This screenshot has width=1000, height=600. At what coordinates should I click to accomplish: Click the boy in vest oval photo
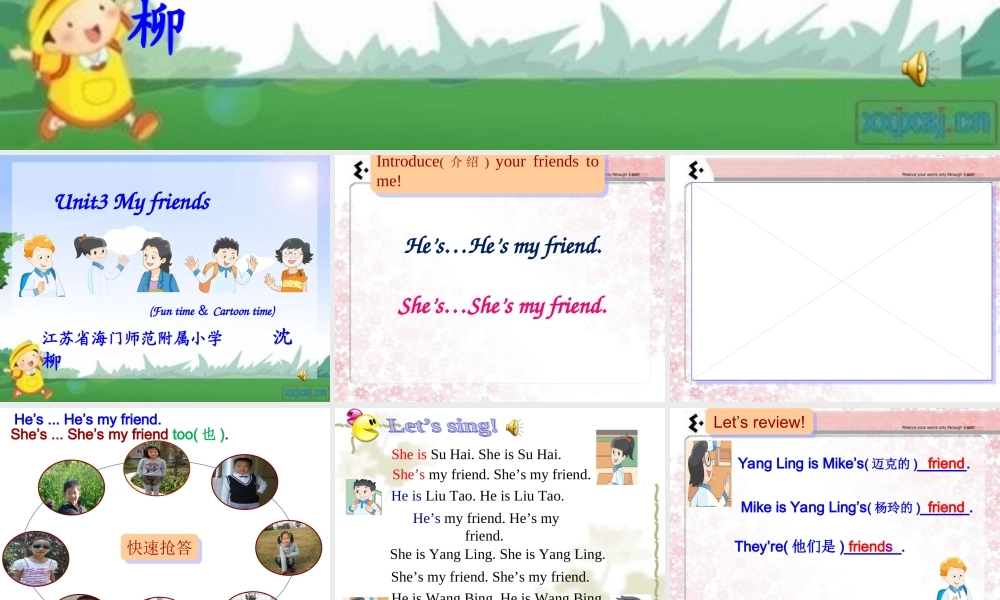[244, 482]
